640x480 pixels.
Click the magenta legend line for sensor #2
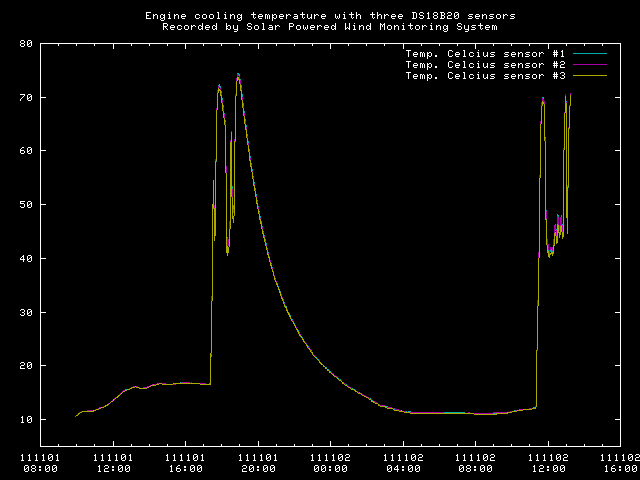(588, 64)
